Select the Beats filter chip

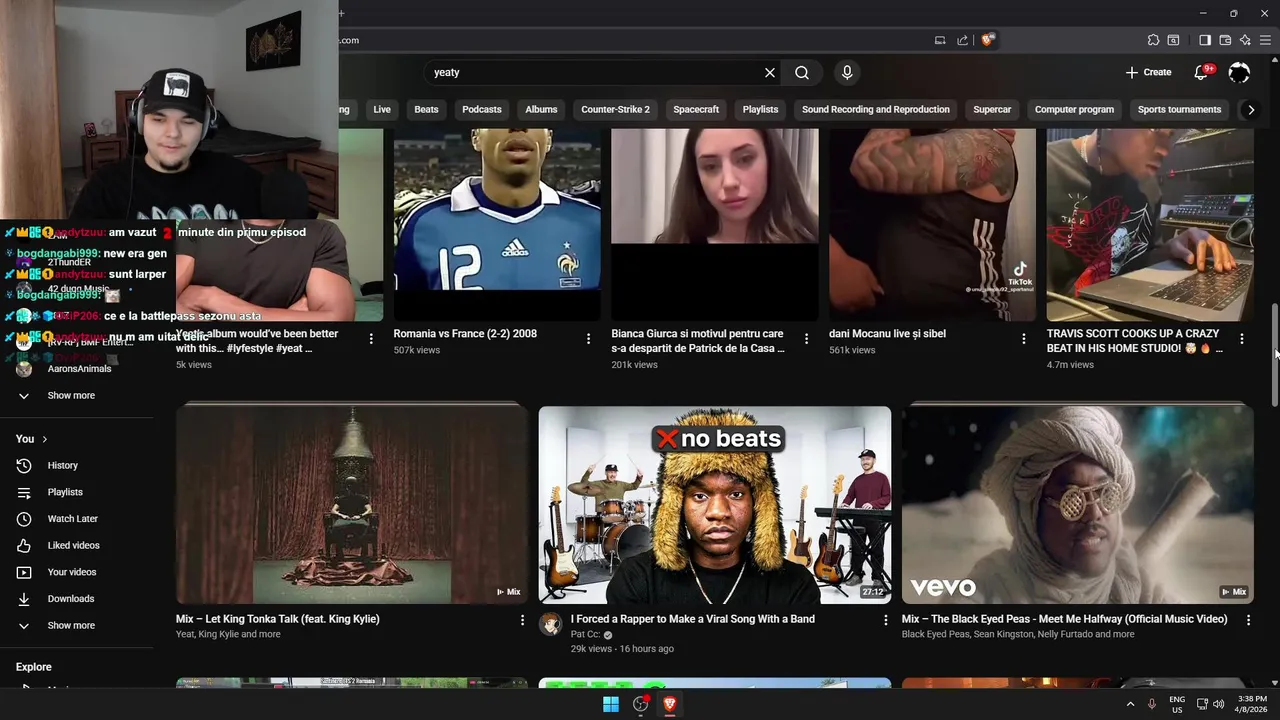pyautogui.click(x=426, y=110)
